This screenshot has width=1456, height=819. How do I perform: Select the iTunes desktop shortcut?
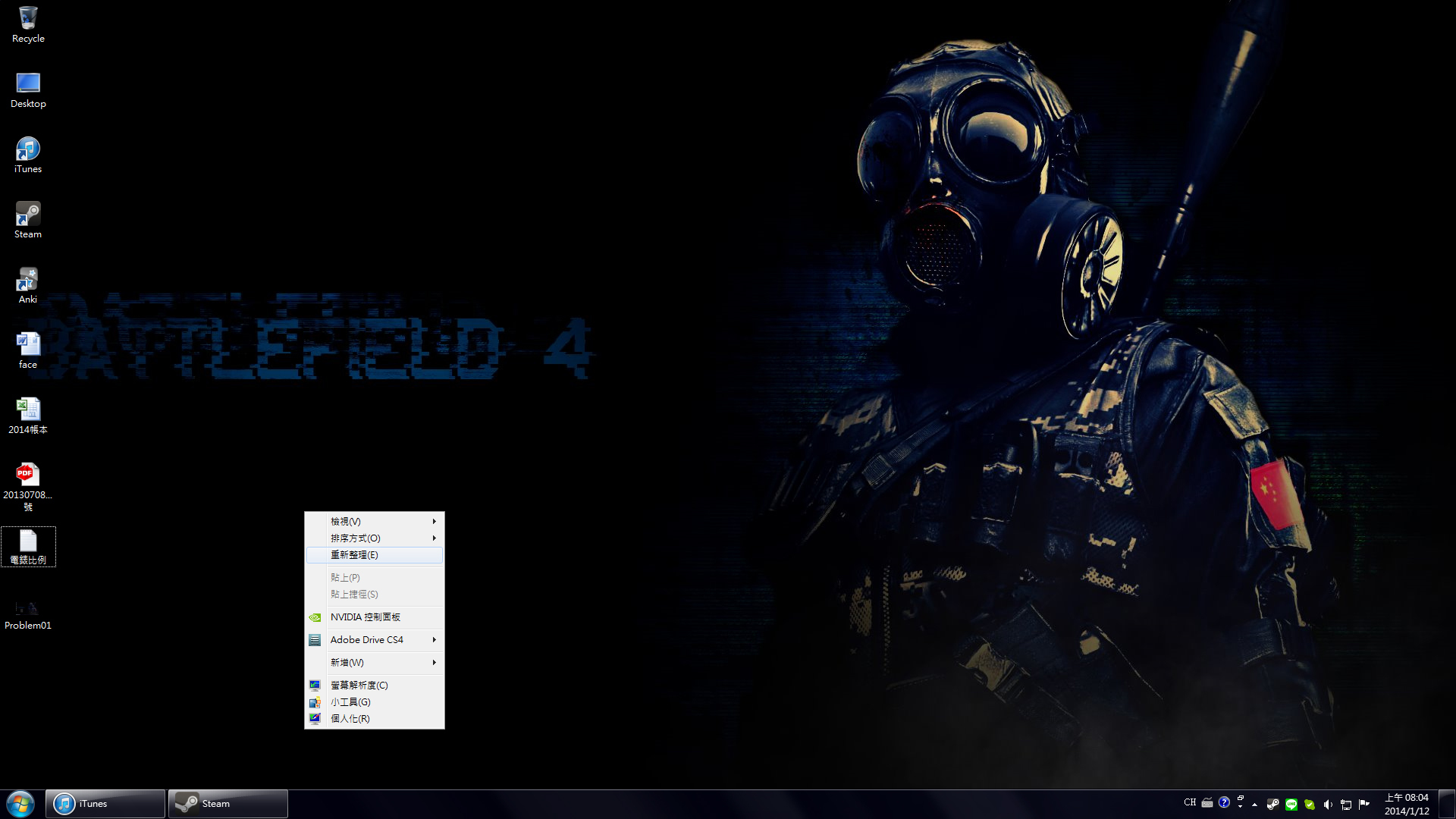[x=28, y=154]
